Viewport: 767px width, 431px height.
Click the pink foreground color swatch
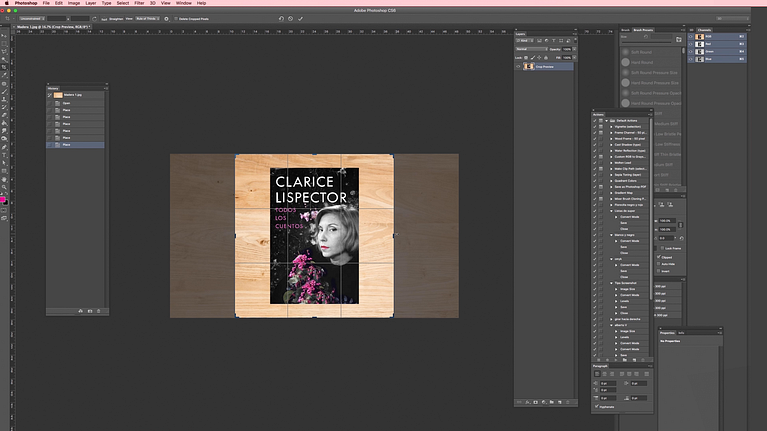[3, 199]
